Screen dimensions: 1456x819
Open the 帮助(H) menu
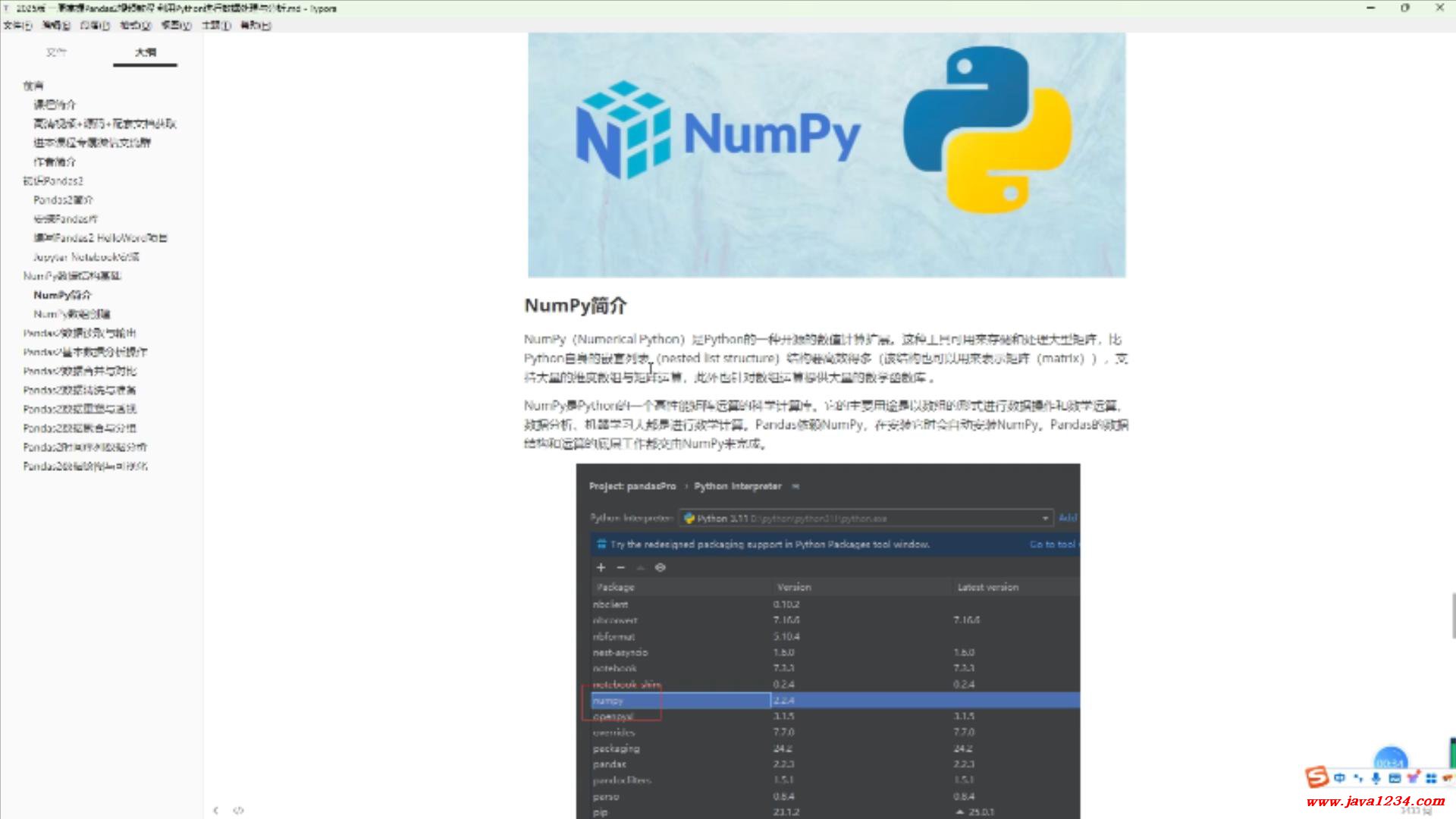point(256,25)
